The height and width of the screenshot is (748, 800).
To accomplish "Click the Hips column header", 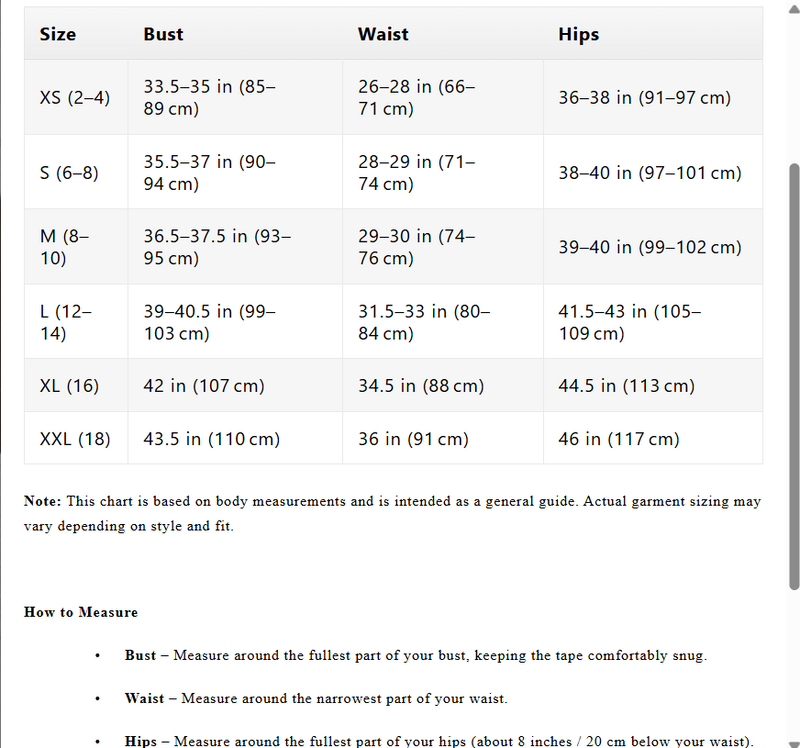I will tap(578, 34).
